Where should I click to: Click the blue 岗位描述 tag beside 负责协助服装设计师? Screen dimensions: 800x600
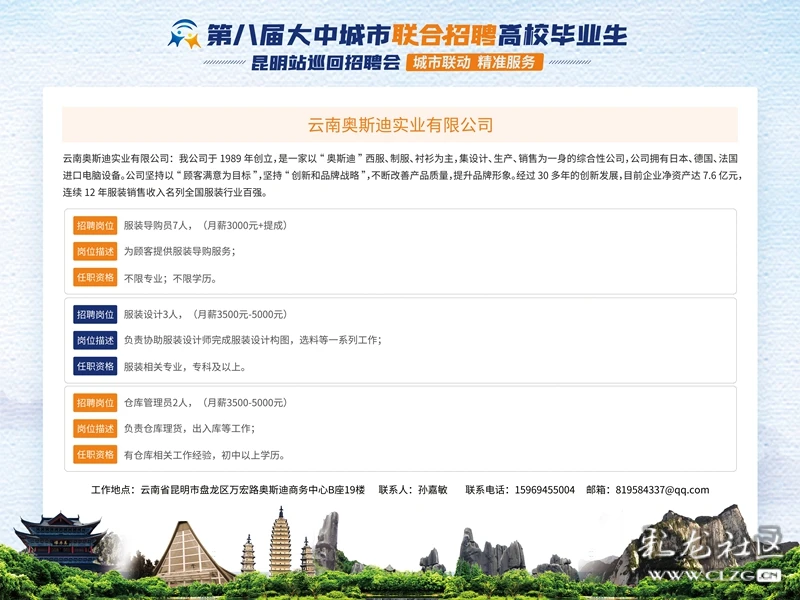click(95, 340)
